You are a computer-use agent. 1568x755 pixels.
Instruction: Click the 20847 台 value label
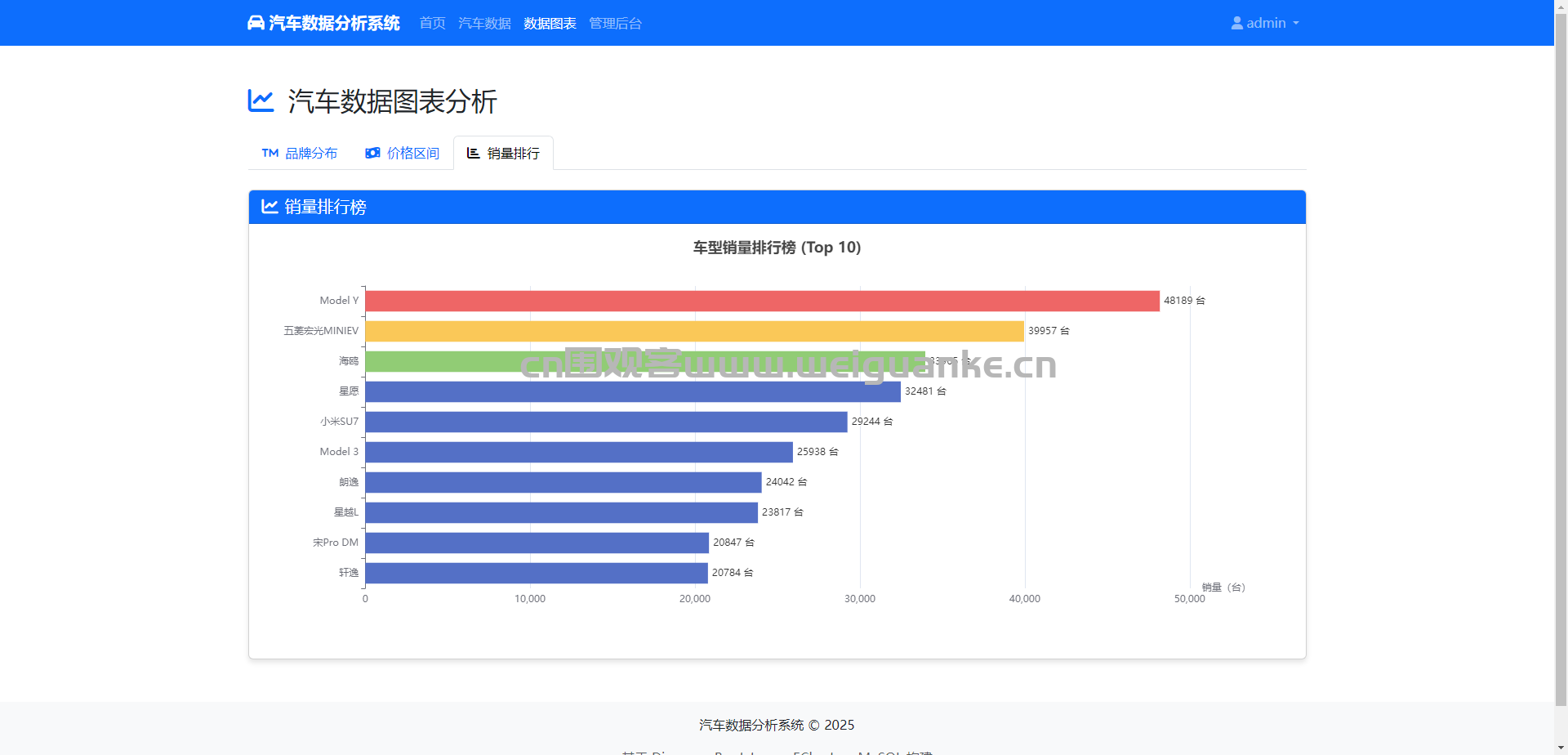point(733,543)
